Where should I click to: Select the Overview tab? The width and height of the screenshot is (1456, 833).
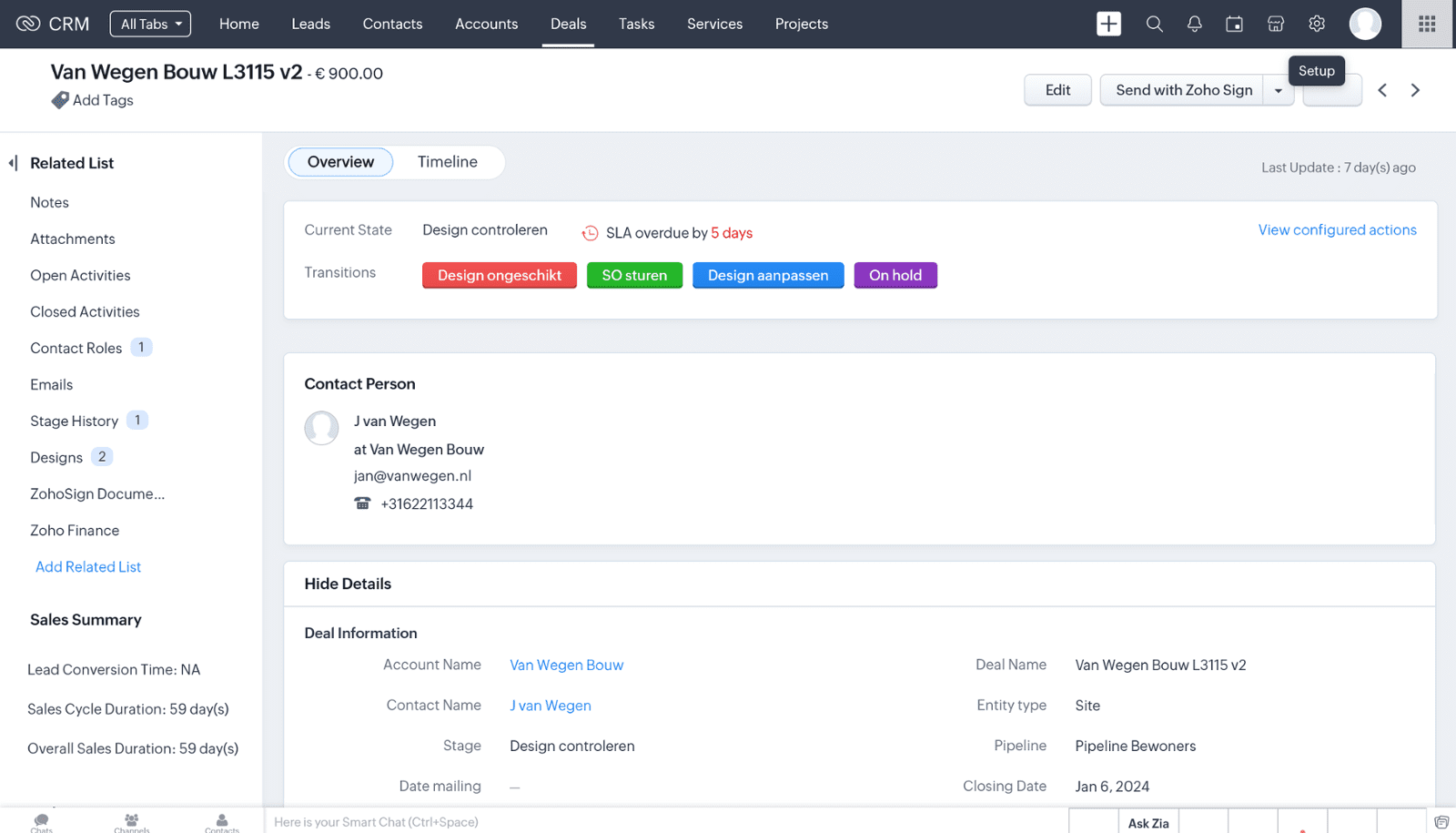(x=340, y=162)
